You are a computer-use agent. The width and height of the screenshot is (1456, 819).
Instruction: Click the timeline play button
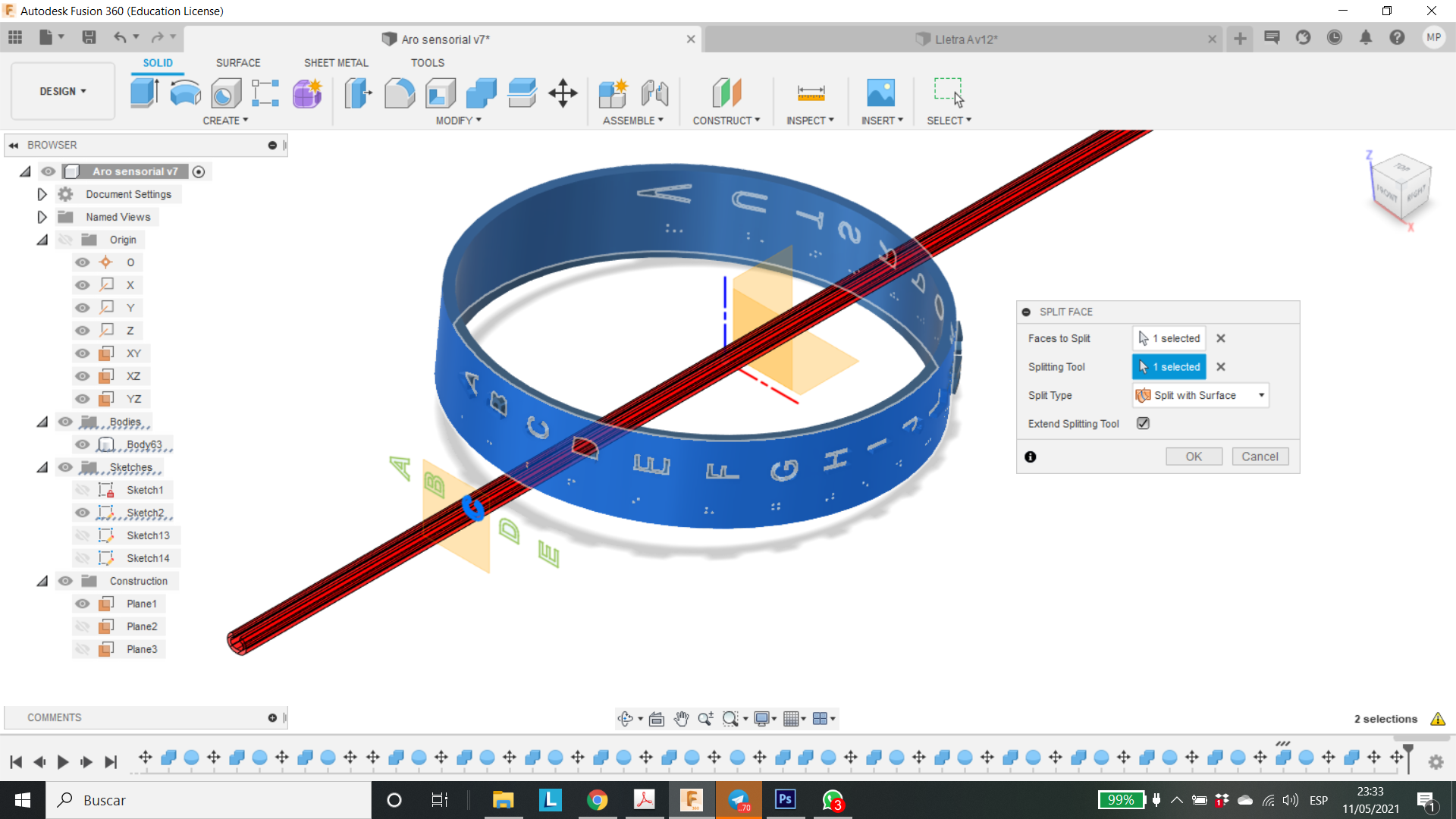[63, 762]
